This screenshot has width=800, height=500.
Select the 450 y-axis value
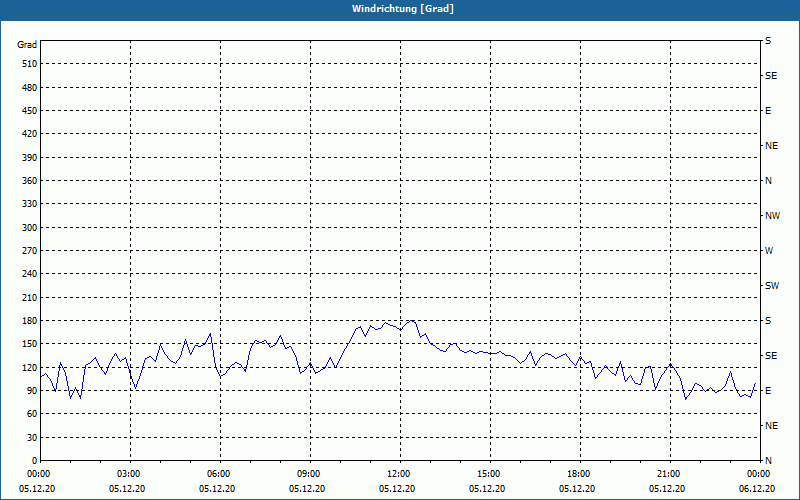pyautogui.click(x=30, y=111)
